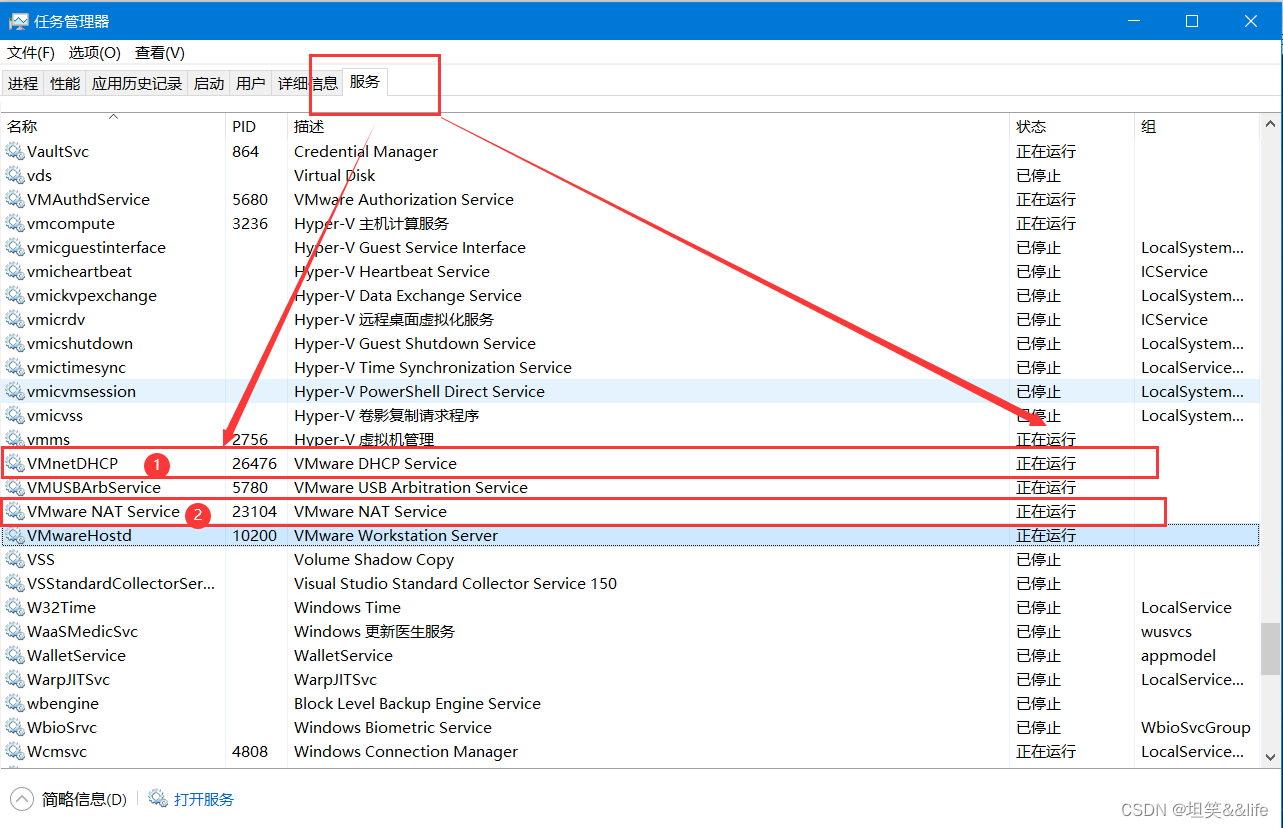
Task: Sort by the 名称 column header
Action: click(x=114, y=126)
